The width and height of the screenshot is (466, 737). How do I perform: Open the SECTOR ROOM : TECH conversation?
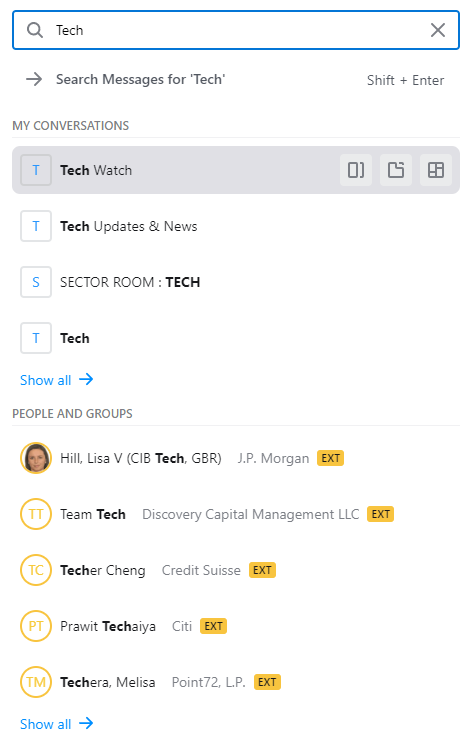pyautogui.click(x=236, y=282)
